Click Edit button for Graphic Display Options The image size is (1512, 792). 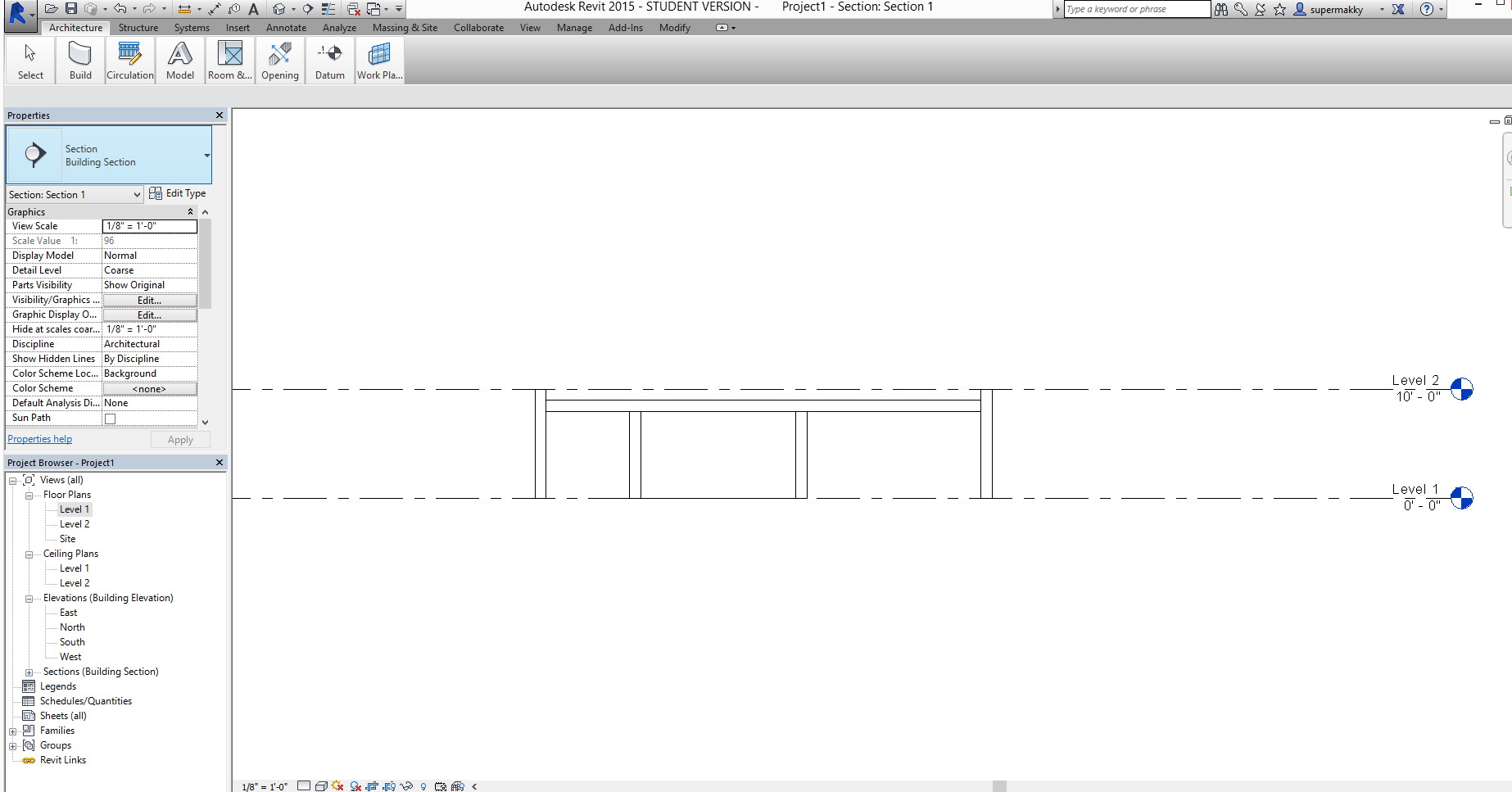[x=149, y=315]
